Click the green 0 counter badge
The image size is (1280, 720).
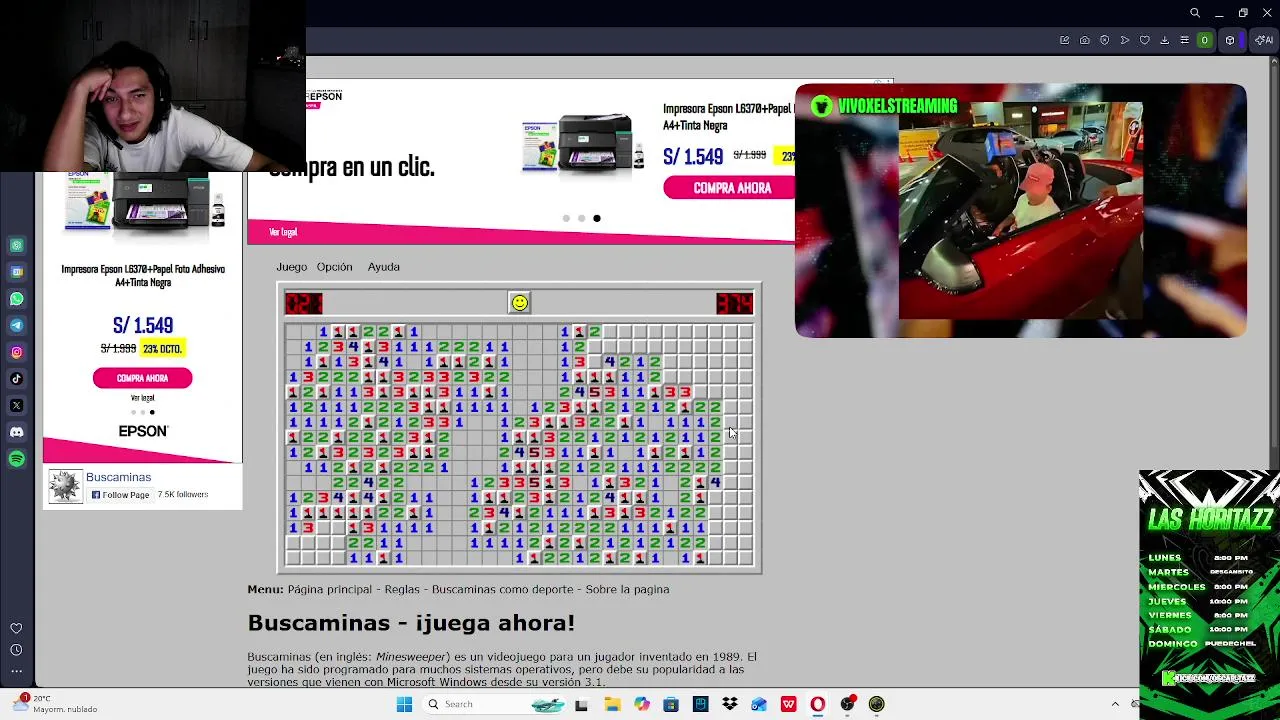1204,40
